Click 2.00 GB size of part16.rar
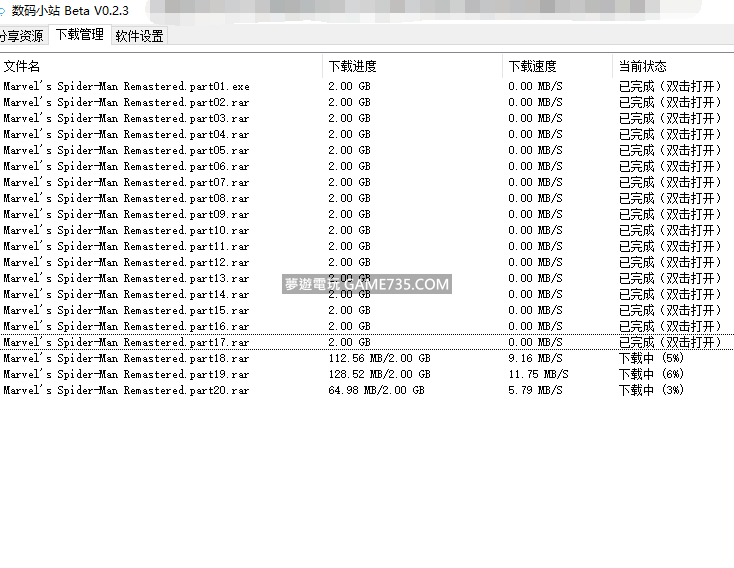734x568 pixels. click(349, 326)
